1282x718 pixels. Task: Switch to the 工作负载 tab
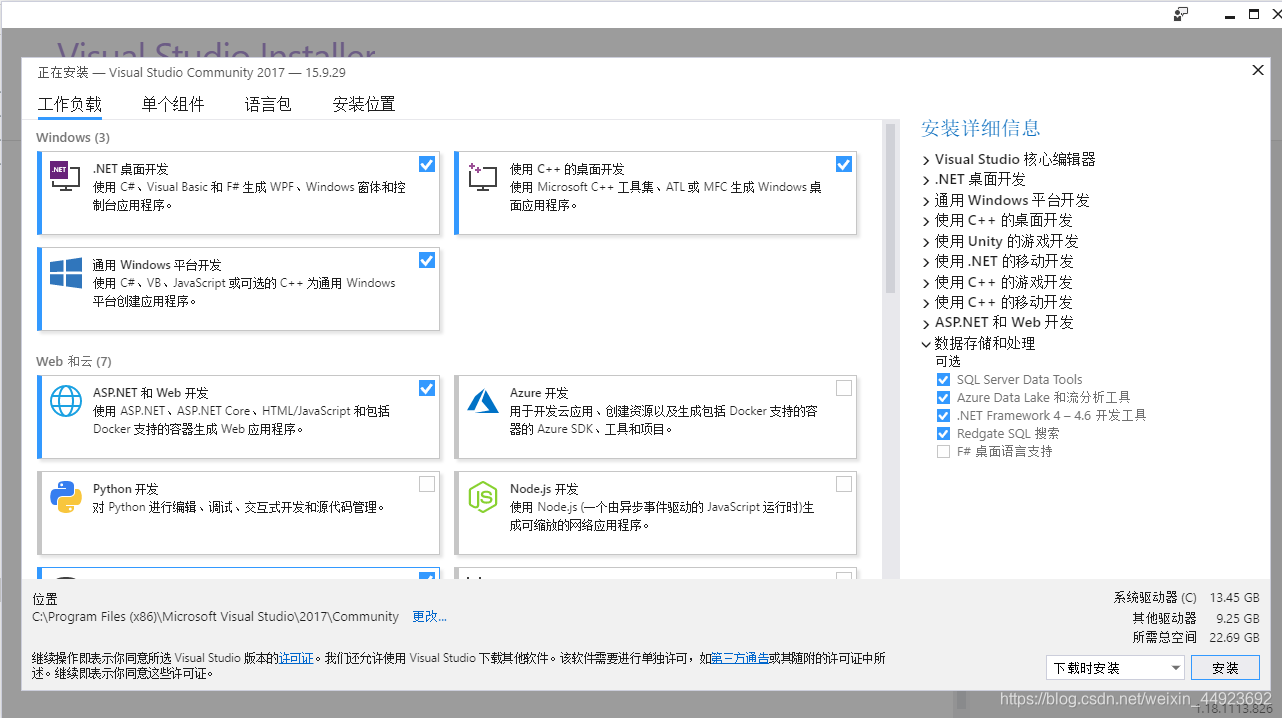(70, 104)
